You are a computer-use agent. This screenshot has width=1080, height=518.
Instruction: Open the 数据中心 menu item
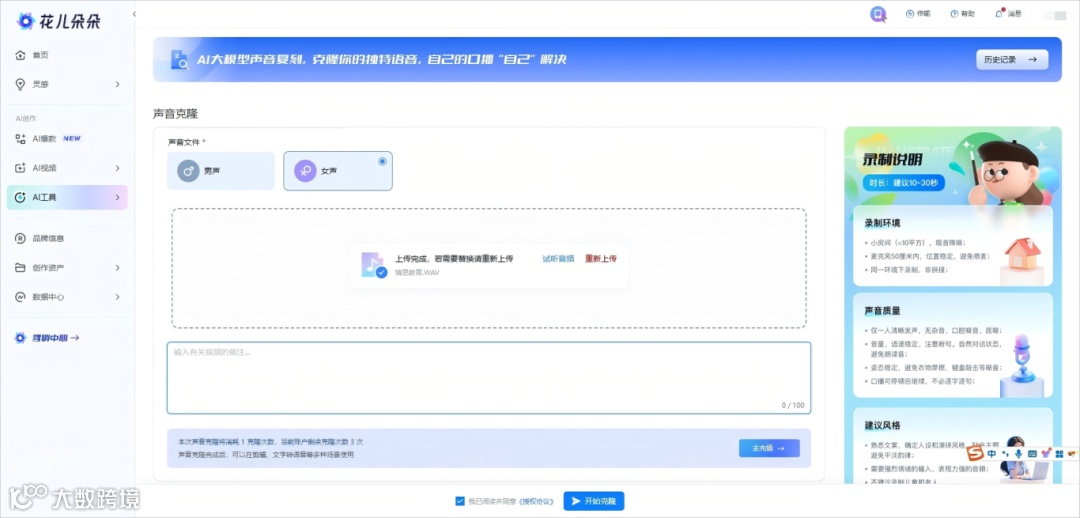click(x=67, y=297)
